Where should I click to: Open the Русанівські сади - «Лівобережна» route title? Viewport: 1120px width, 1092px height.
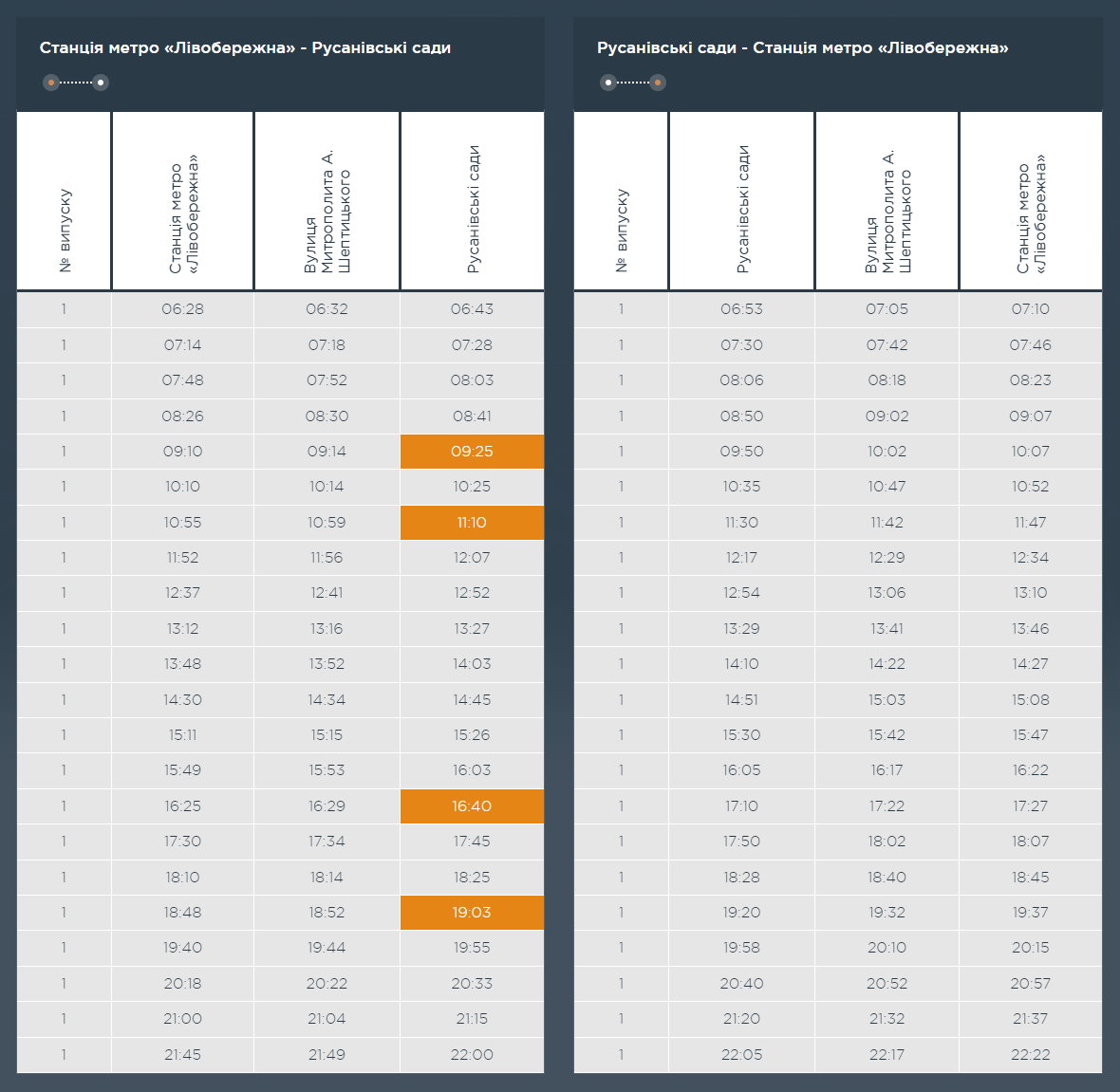(x=802, y=47)
